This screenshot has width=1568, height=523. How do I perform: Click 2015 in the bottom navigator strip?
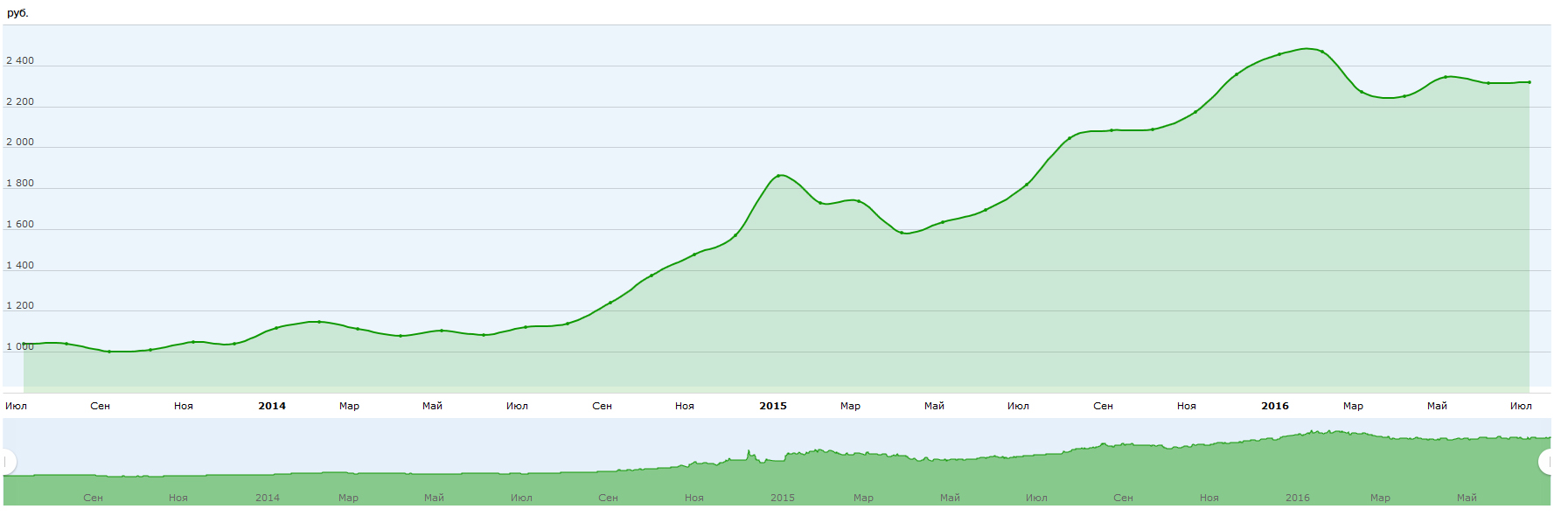click(783, 498)
